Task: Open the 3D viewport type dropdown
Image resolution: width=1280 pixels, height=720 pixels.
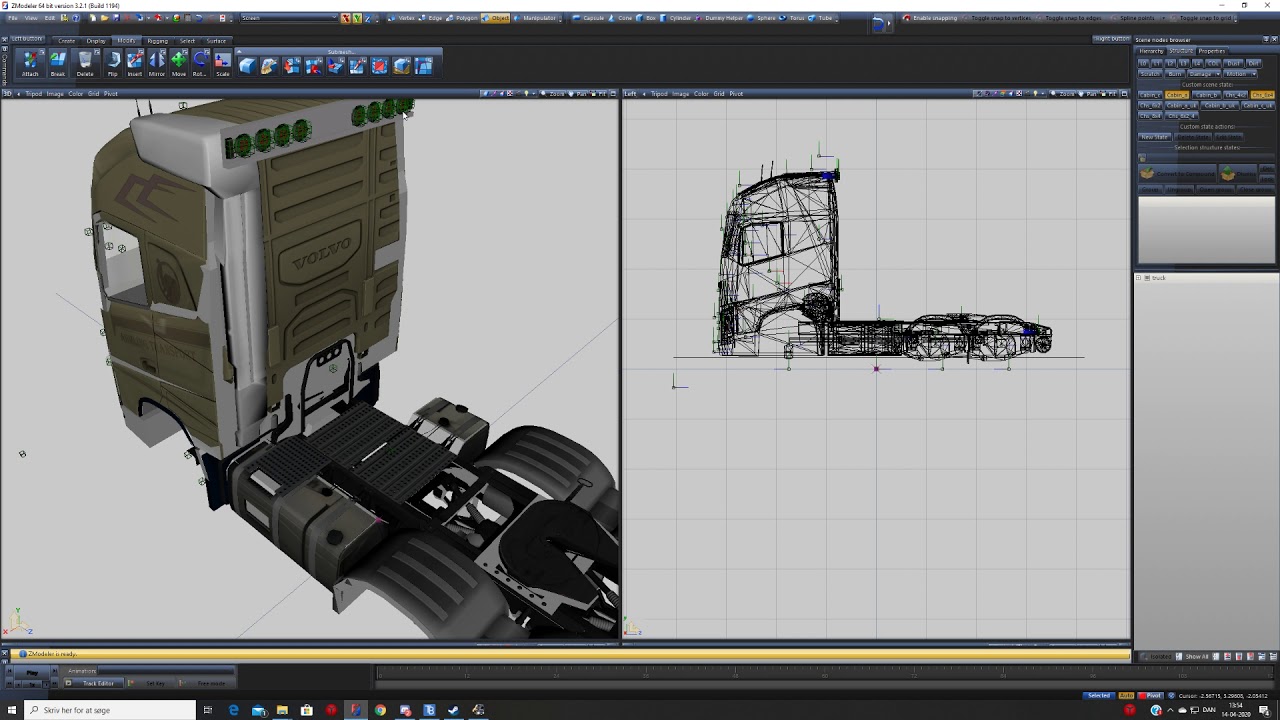Action: (x=8, y=94)
